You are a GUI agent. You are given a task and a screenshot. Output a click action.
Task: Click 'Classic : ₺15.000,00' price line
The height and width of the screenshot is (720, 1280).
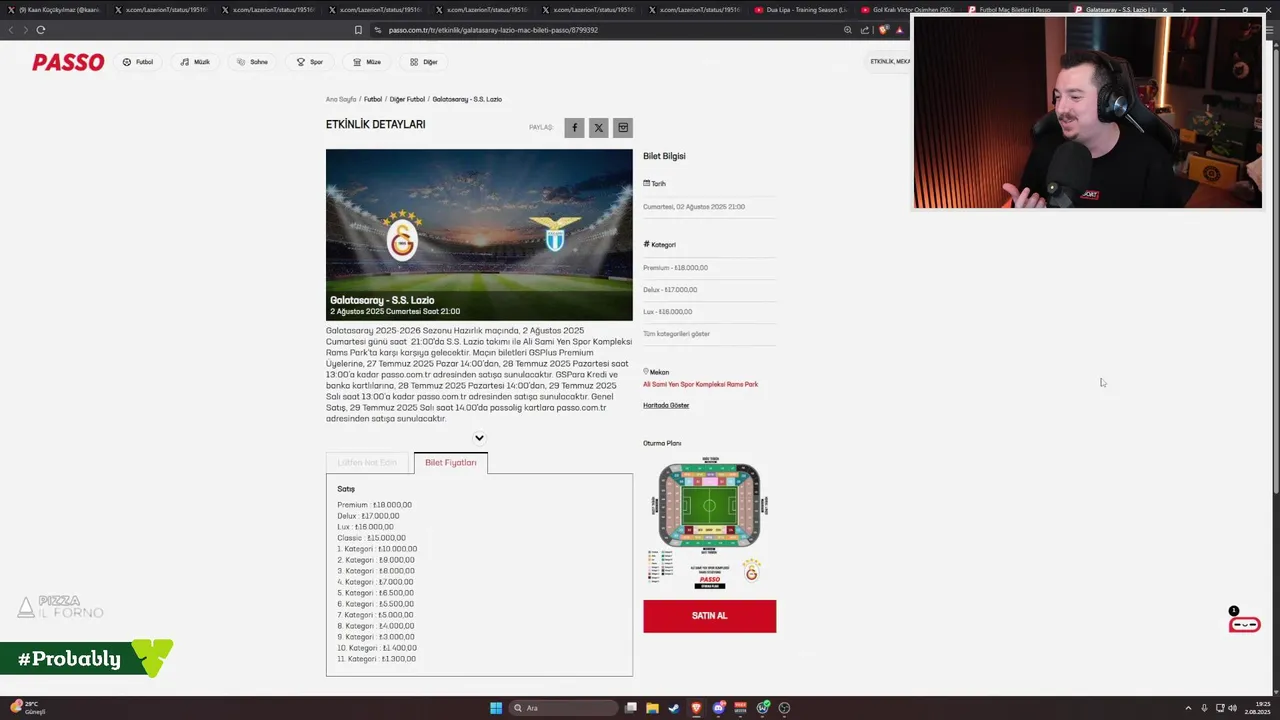(371, 538)
